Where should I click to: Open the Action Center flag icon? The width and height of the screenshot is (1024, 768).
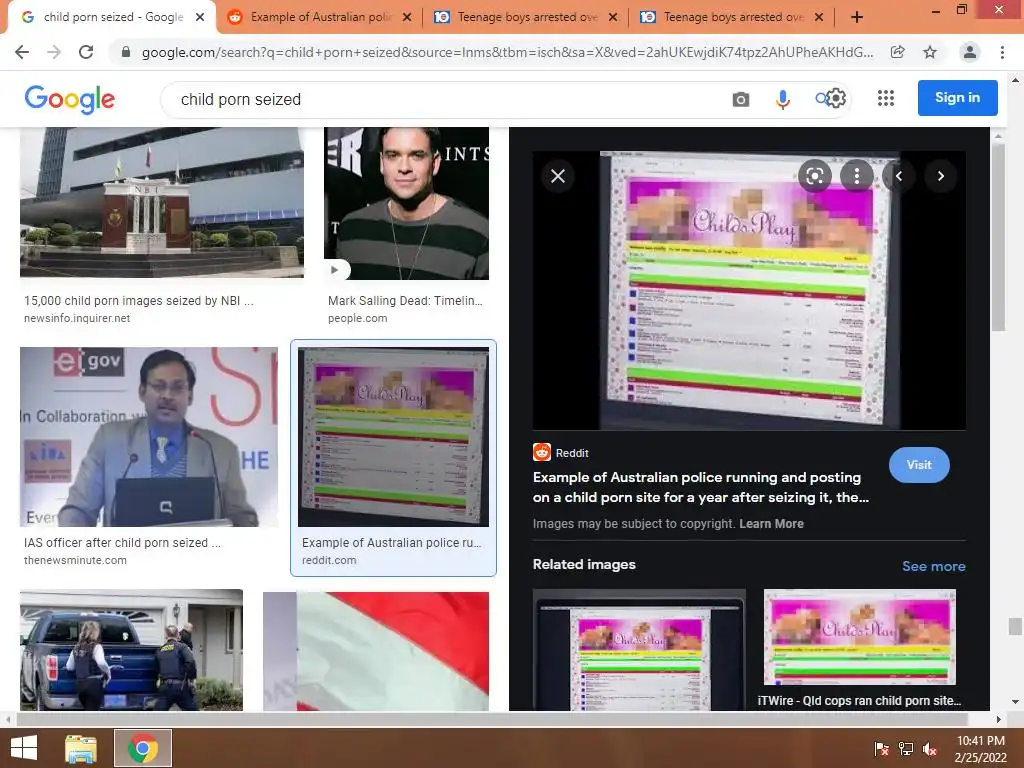pos(882,748)
